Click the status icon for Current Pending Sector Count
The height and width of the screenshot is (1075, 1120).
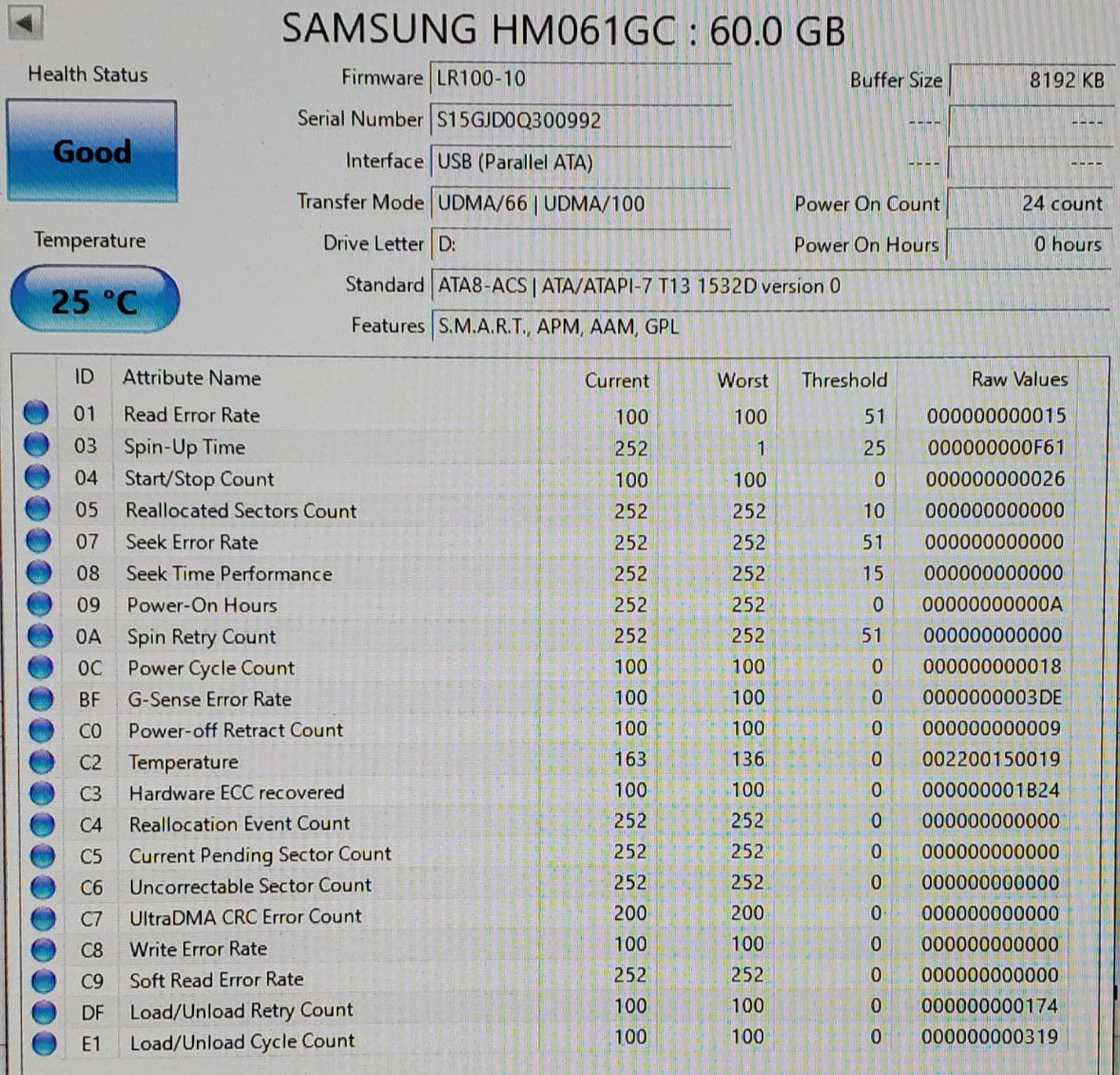(x=43, y=855)
